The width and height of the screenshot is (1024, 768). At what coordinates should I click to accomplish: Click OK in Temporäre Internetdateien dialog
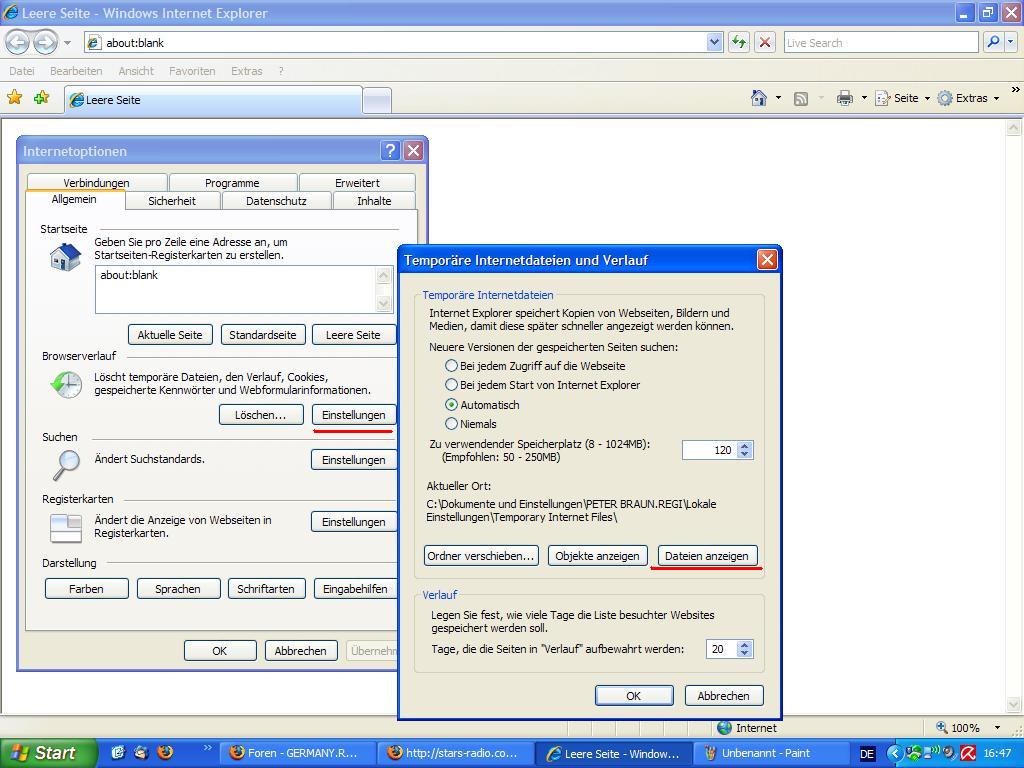click(634, 696)
